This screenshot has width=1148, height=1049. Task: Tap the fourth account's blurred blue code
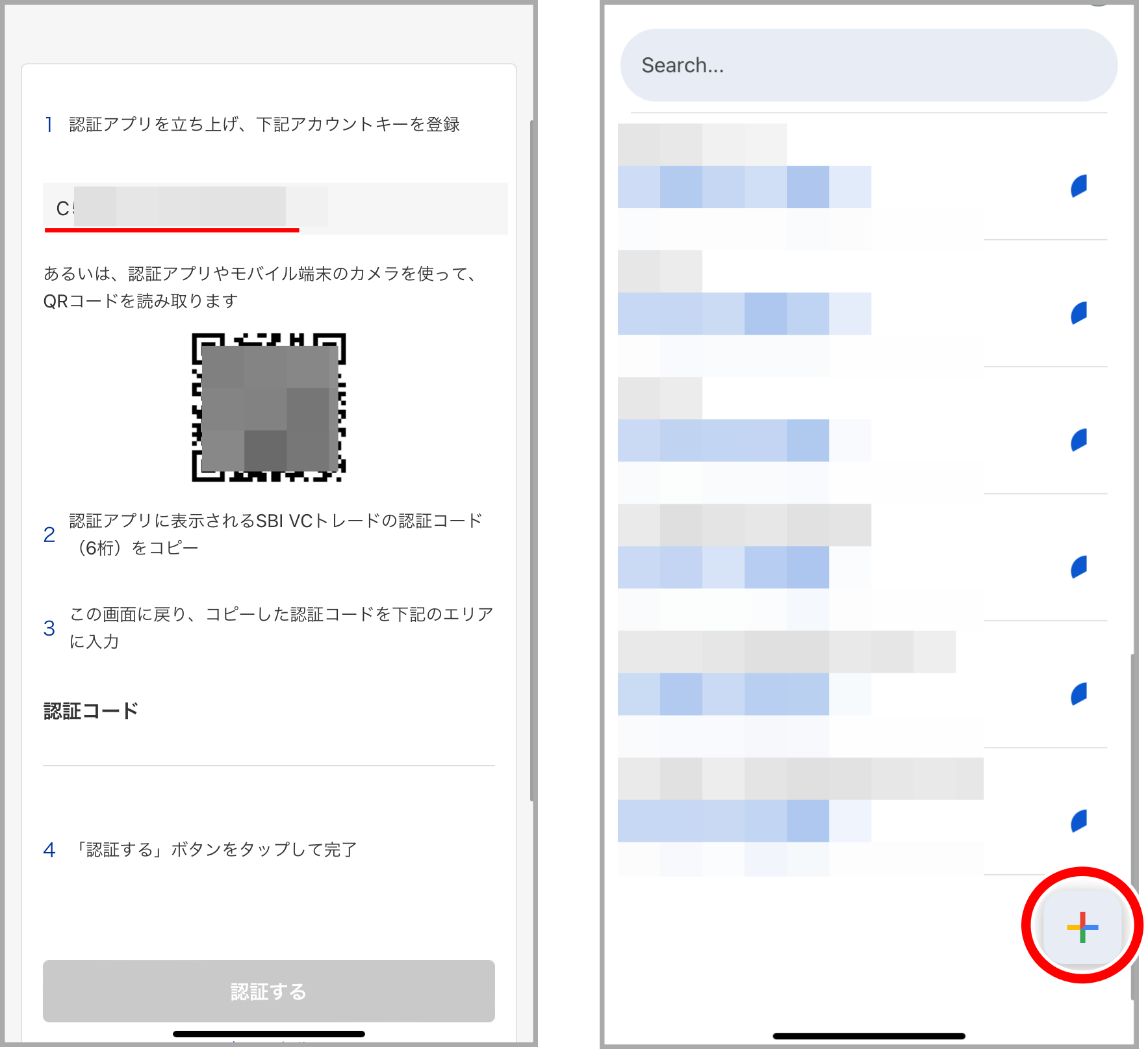tap(722, 567)
